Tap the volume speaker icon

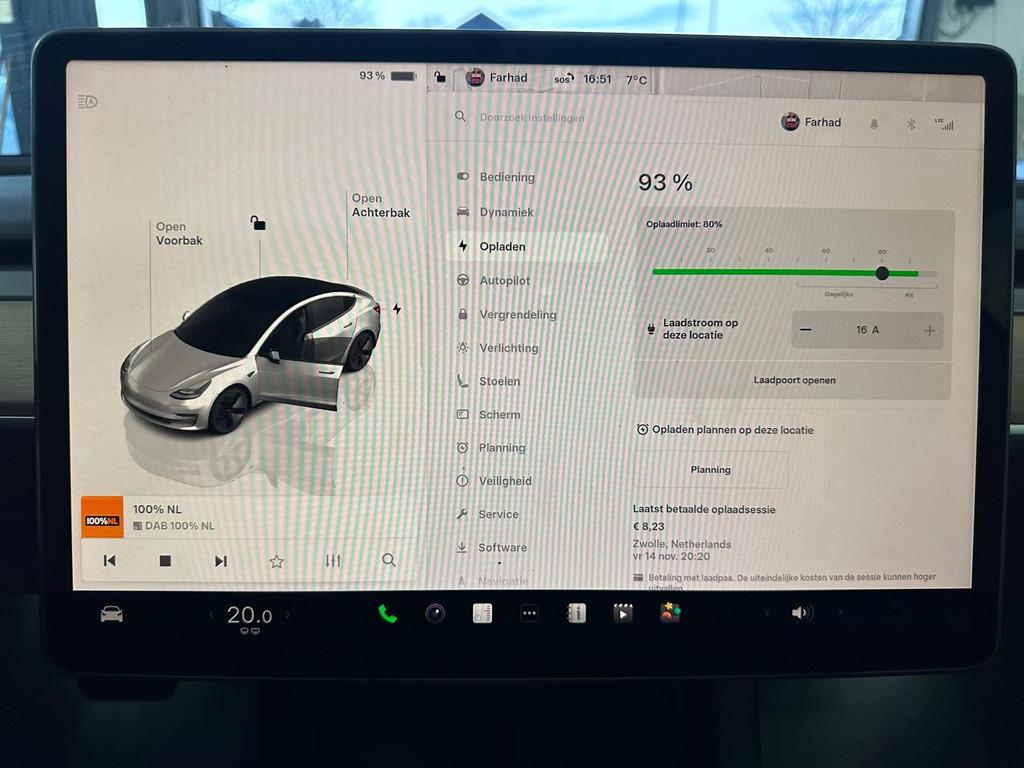click(x=801, y=613)
